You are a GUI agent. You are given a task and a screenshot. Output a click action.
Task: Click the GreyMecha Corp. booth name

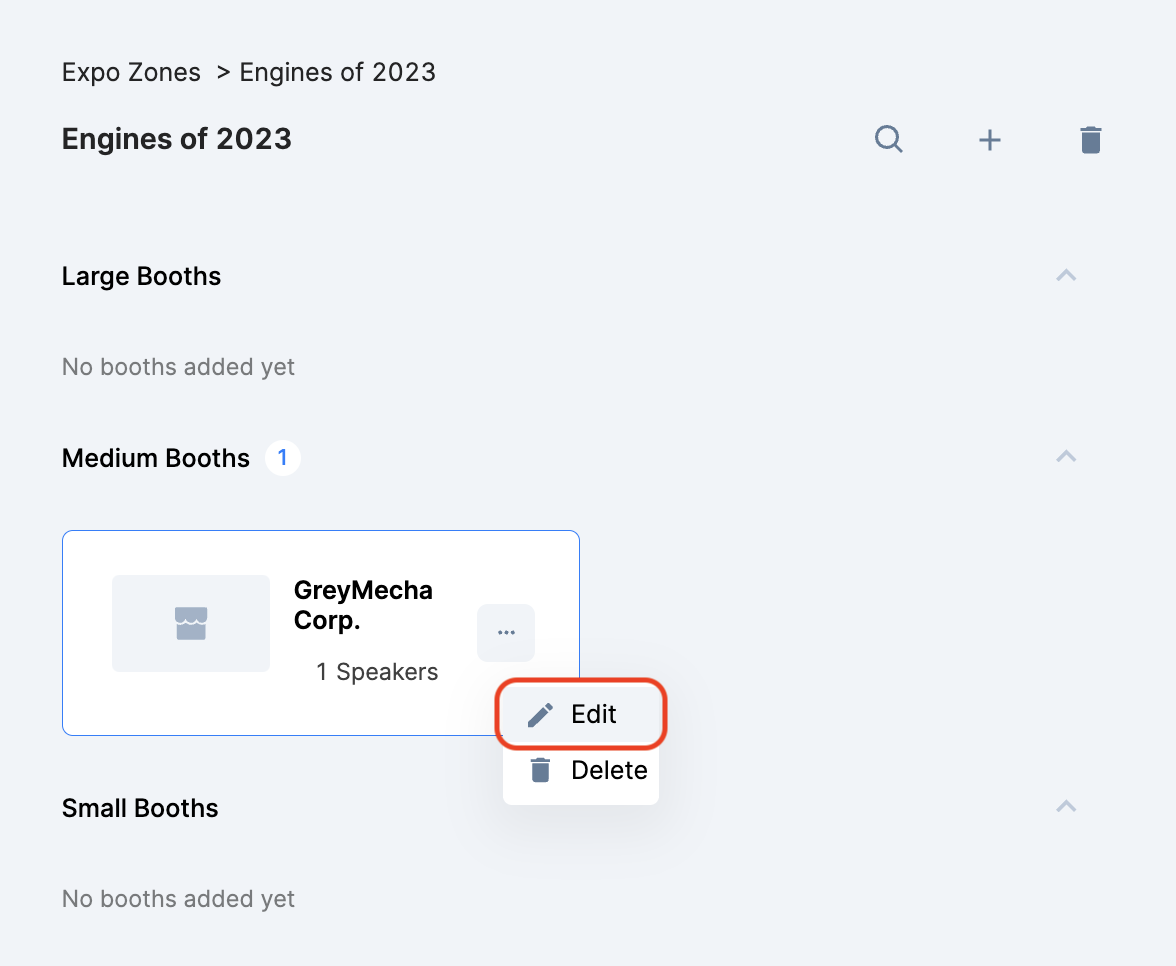tap(363, 604)
